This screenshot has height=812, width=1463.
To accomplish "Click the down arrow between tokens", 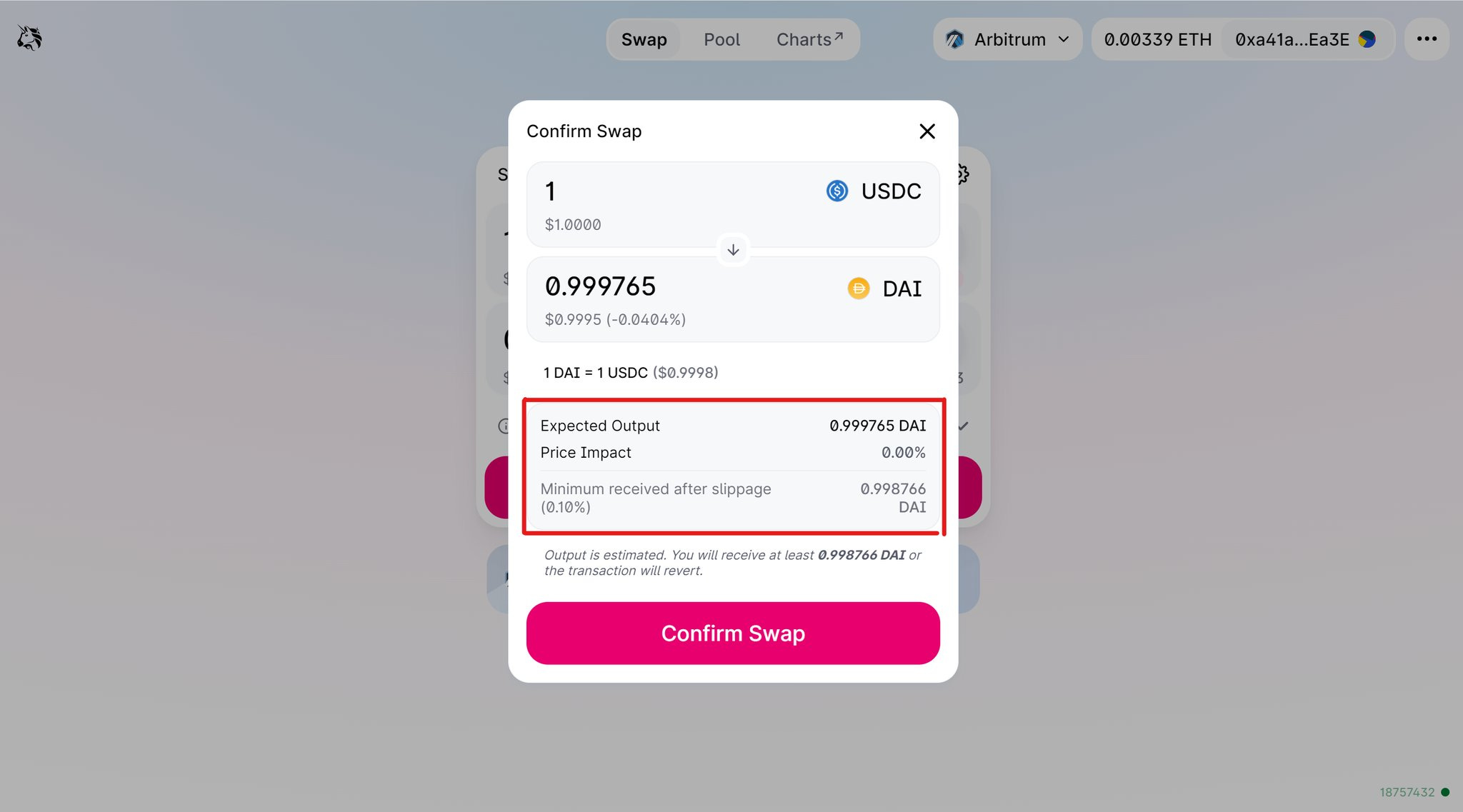I will [x=733, y=250].
